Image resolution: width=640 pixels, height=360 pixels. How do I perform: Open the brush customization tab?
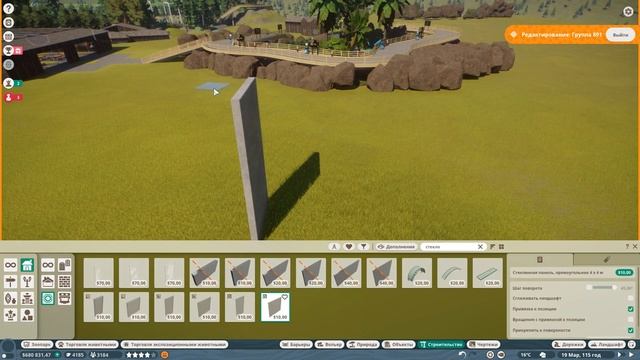[607, 260]
